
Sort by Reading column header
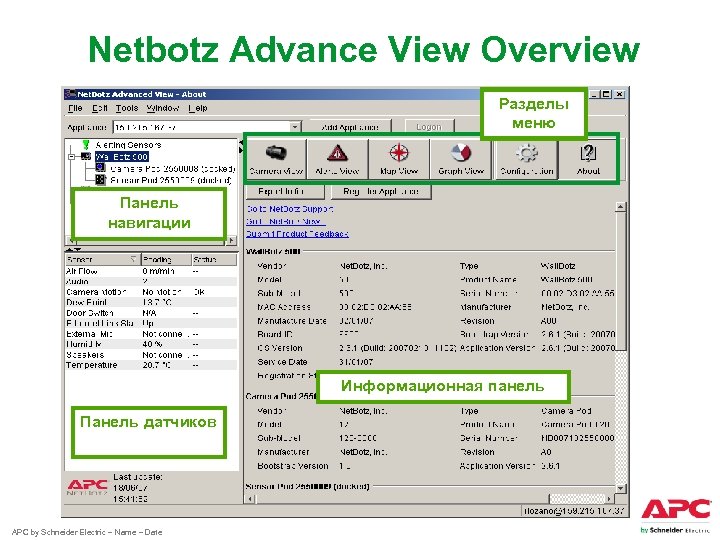point(165,259)
